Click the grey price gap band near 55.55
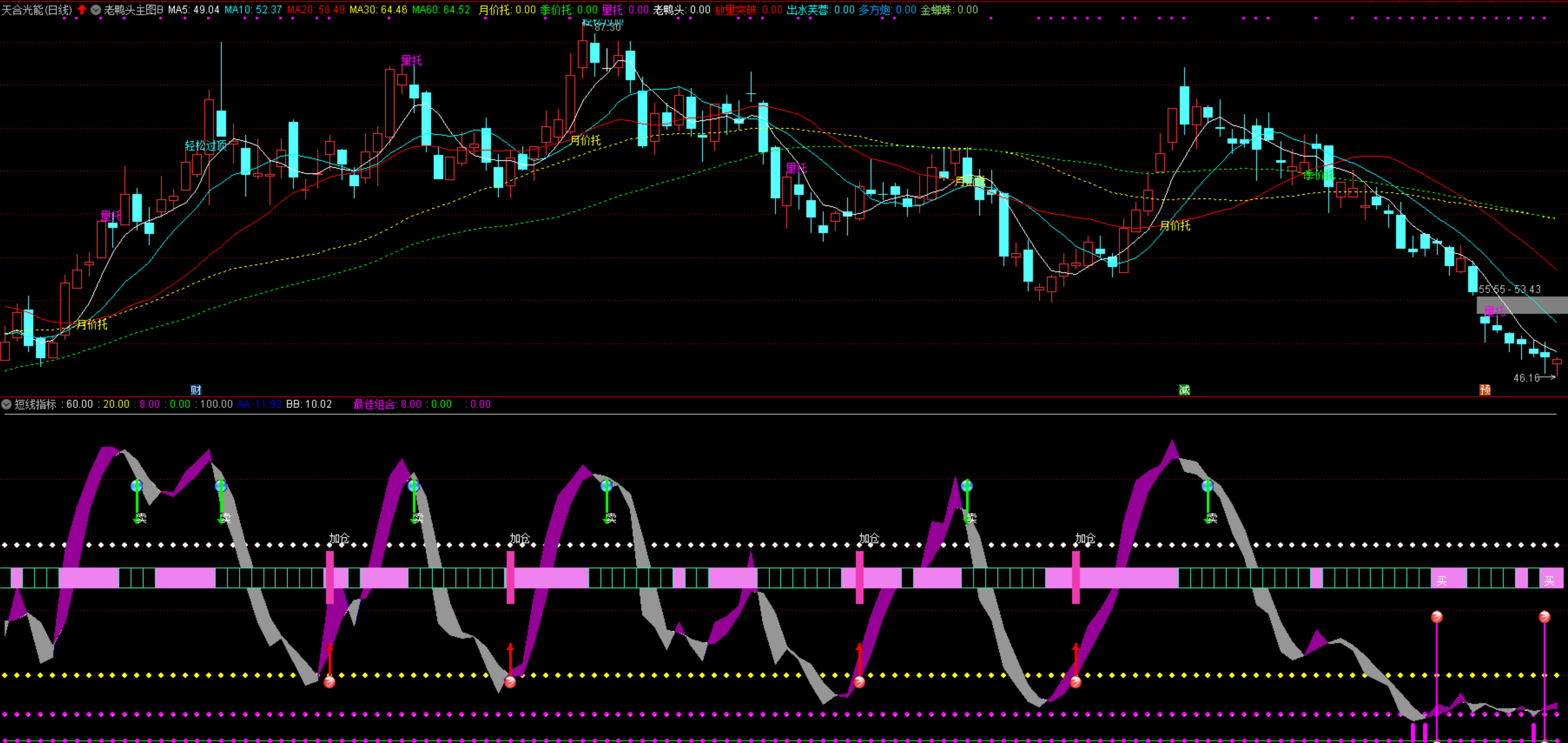Screen dimensions: 1568x743 [1522, 305]
